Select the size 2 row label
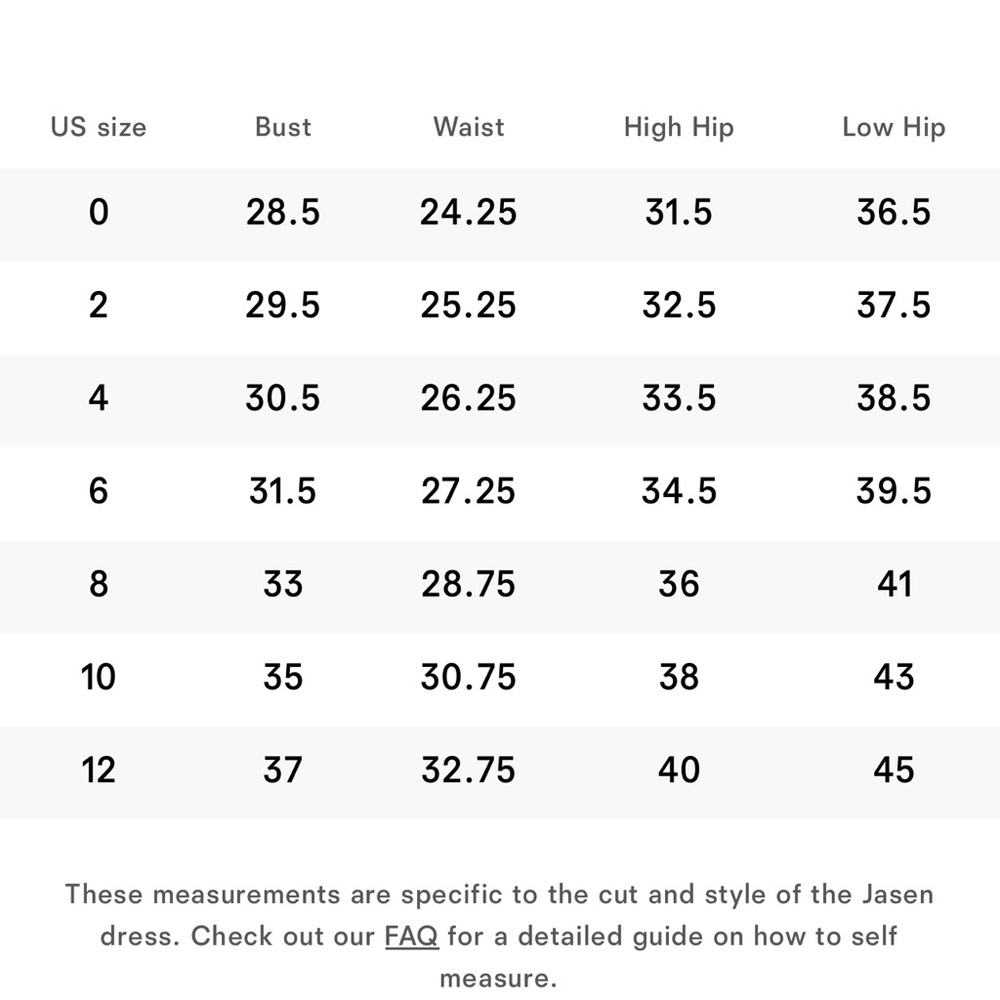 [98, 305]
